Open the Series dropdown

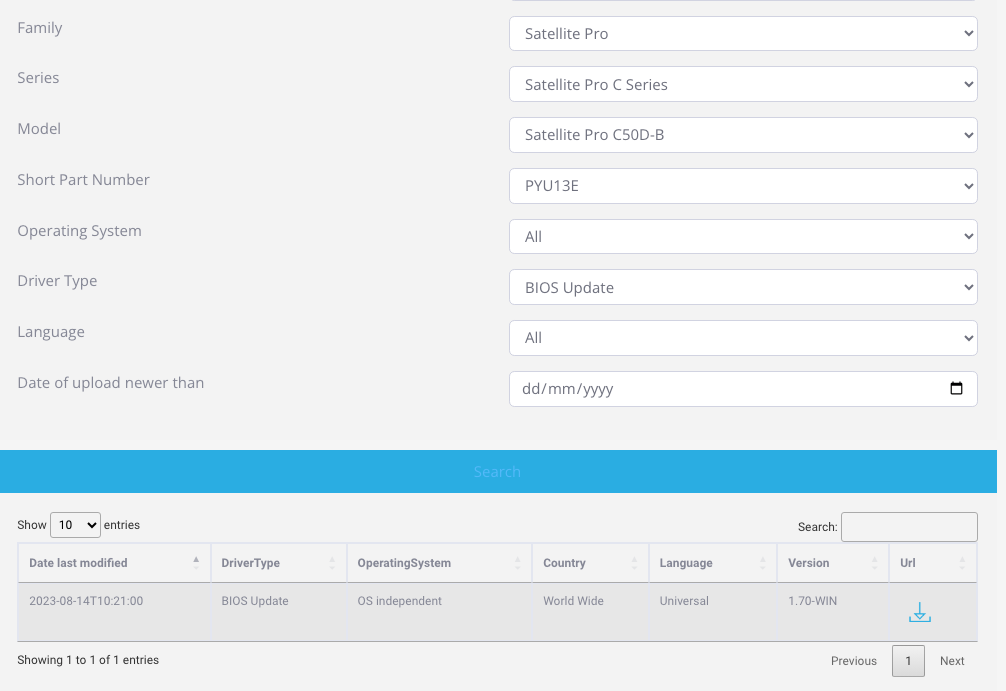pos(743,84)
